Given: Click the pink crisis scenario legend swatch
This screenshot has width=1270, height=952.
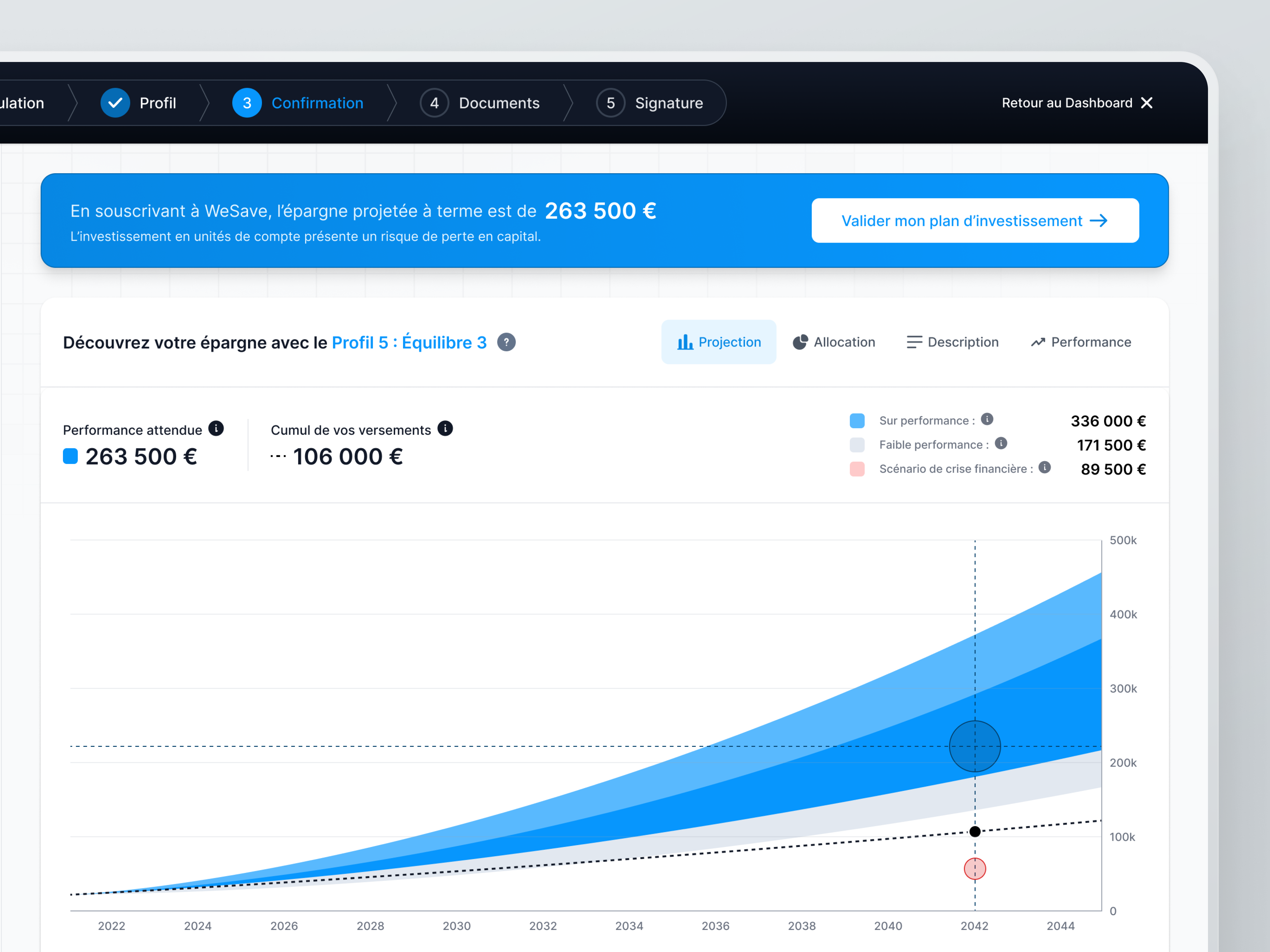Looking at the screenshot, I should [857, 469].
